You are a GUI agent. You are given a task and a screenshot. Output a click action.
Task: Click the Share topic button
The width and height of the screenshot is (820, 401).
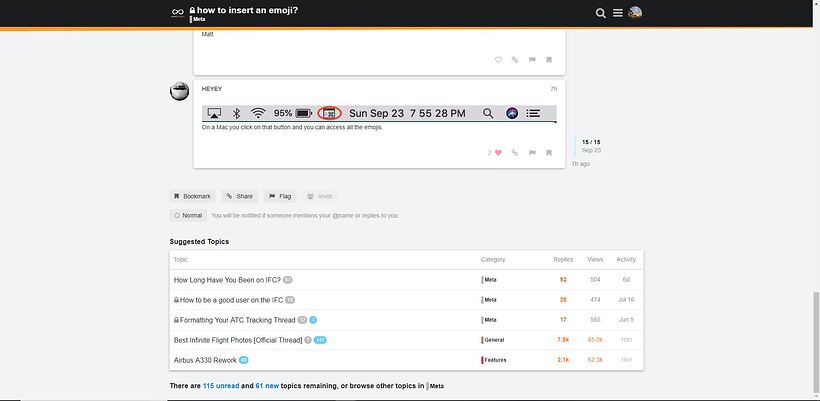click(240, 196)
